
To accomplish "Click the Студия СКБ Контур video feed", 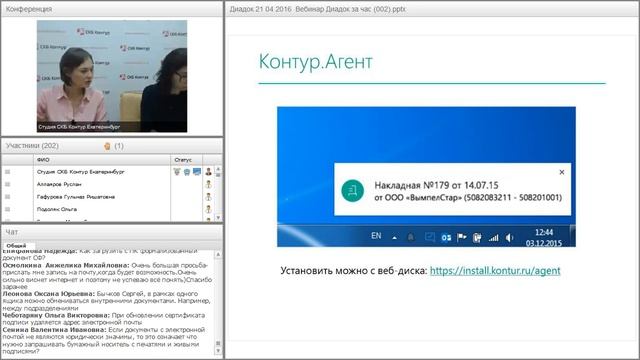I will click(x=112, y=76).
